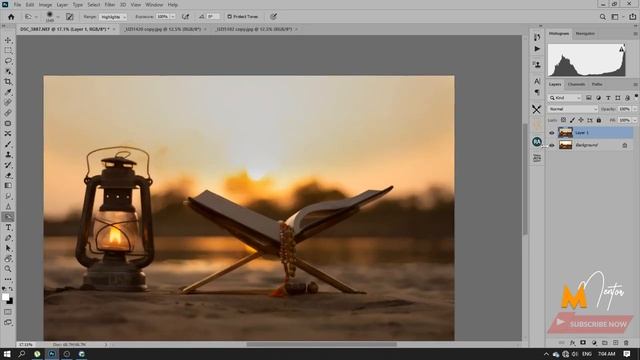Switch to the Navigator tab
Screen dimensions: 640x360
pyautogui.click(x=585, y=33)
